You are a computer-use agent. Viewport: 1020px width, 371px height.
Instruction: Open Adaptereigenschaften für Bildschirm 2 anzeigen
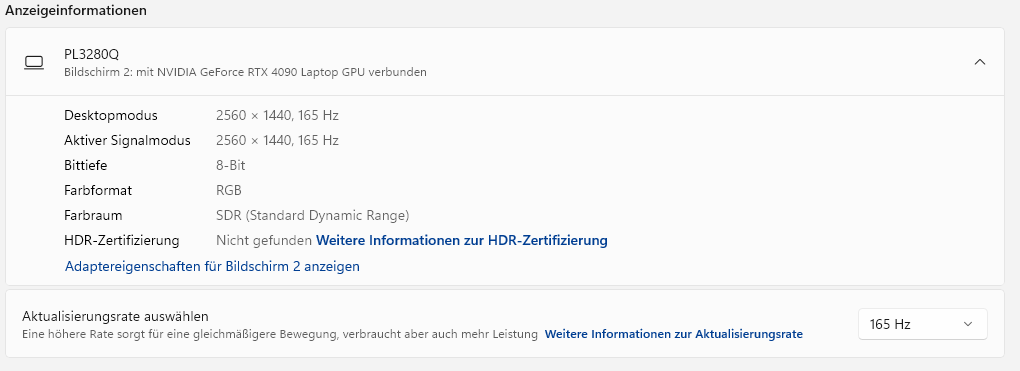pos(212,266)
